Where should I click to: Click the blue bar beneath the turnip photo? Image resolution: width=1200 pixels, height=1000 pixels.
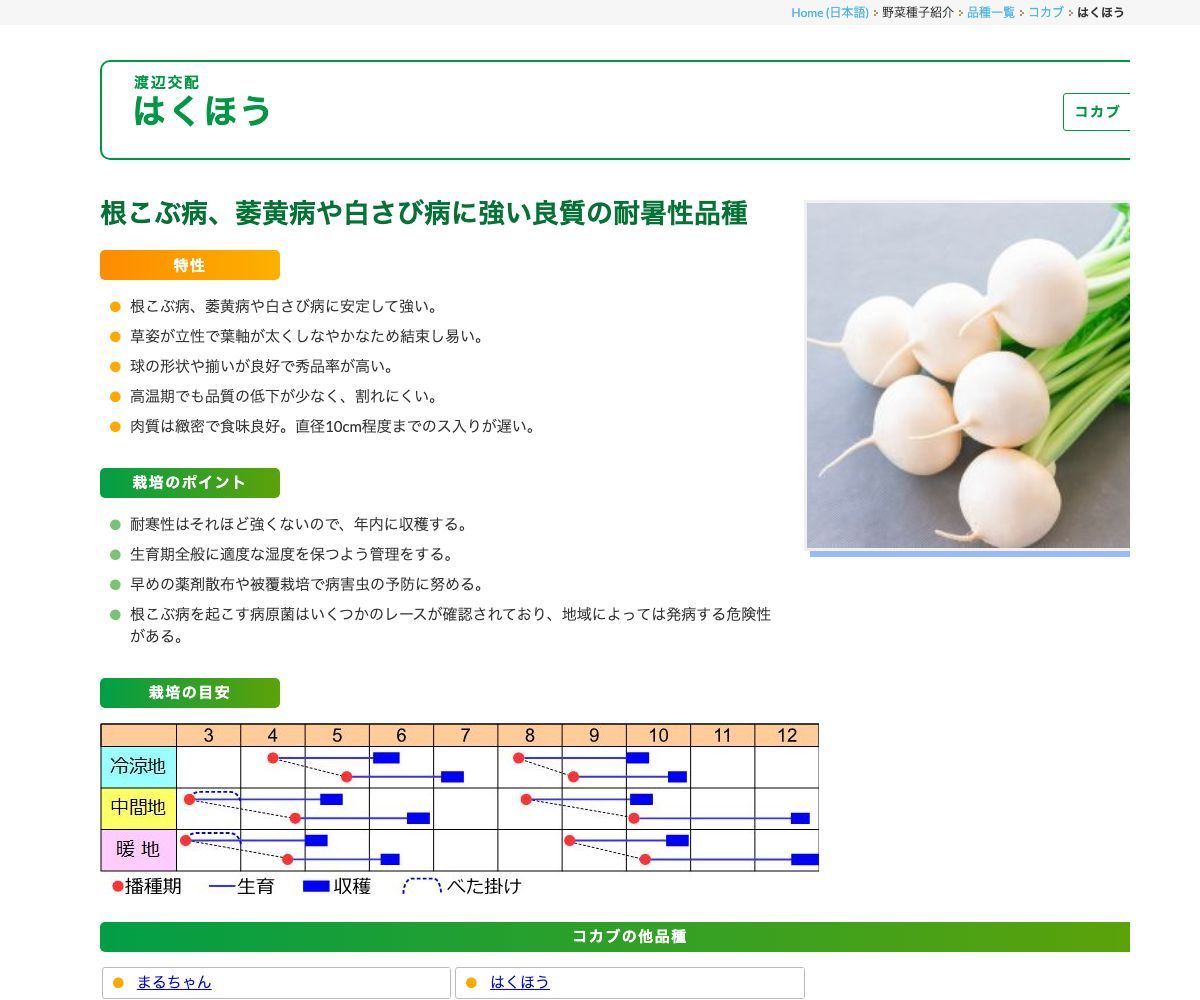[x=967, y=553]
